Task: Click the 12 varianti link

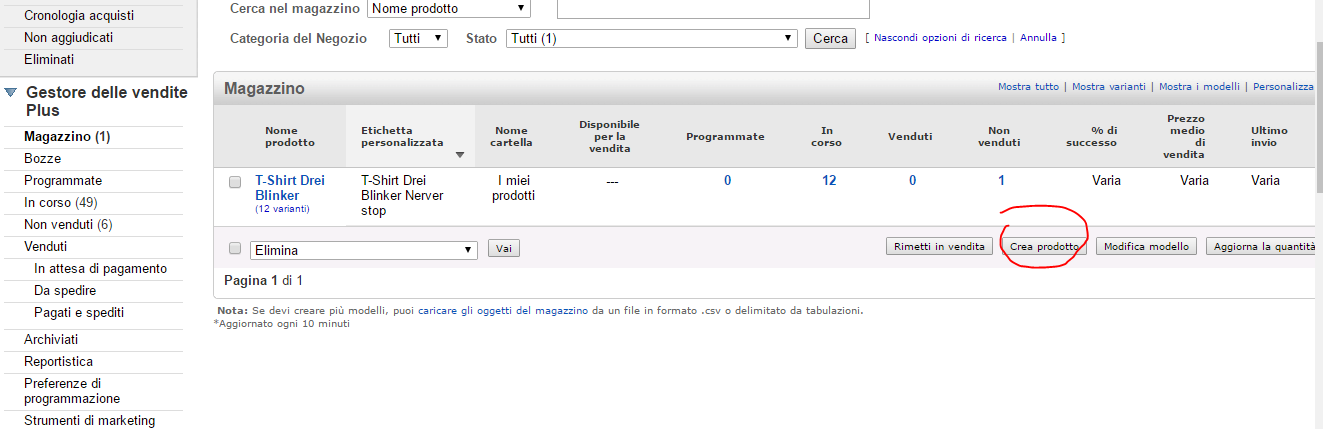Action: 282,209
